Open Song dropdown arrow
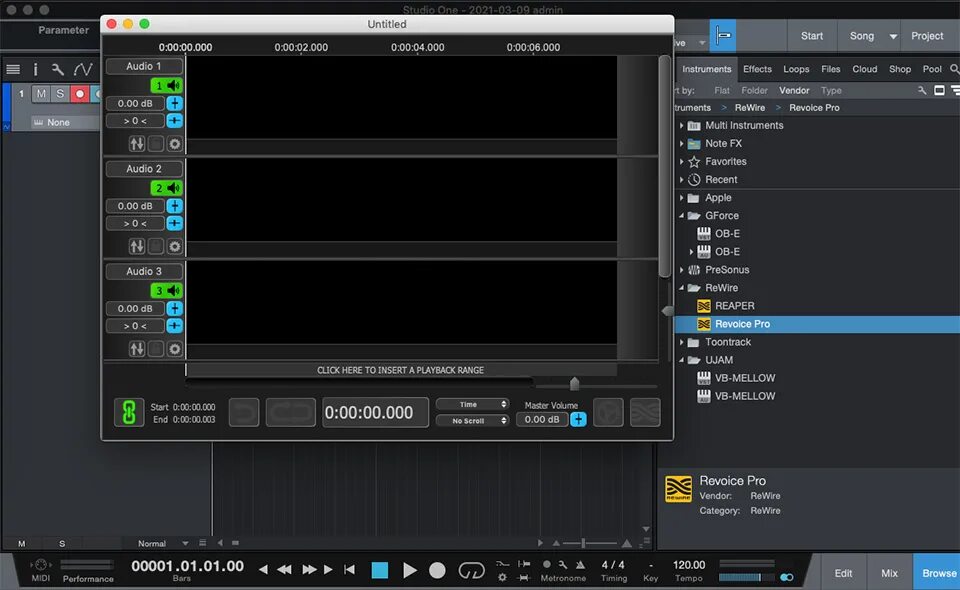Viewport: 960px width, 590px height. (x=893, y=37)
